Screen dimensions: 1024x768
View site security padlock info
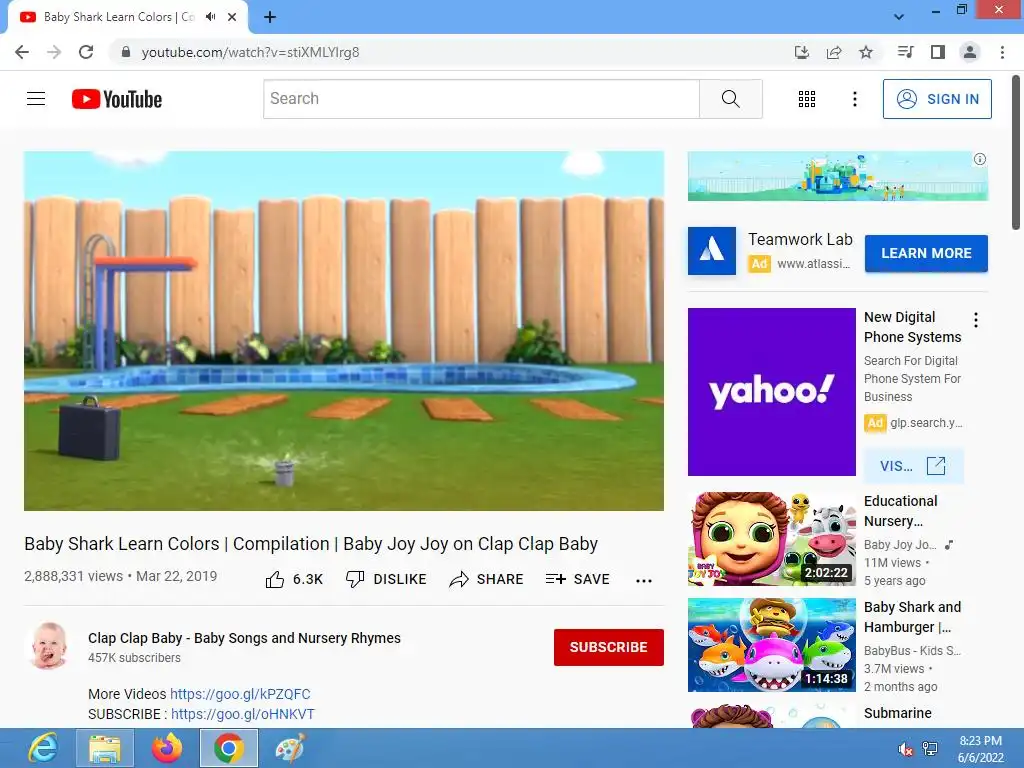click(x=126, y=52)
